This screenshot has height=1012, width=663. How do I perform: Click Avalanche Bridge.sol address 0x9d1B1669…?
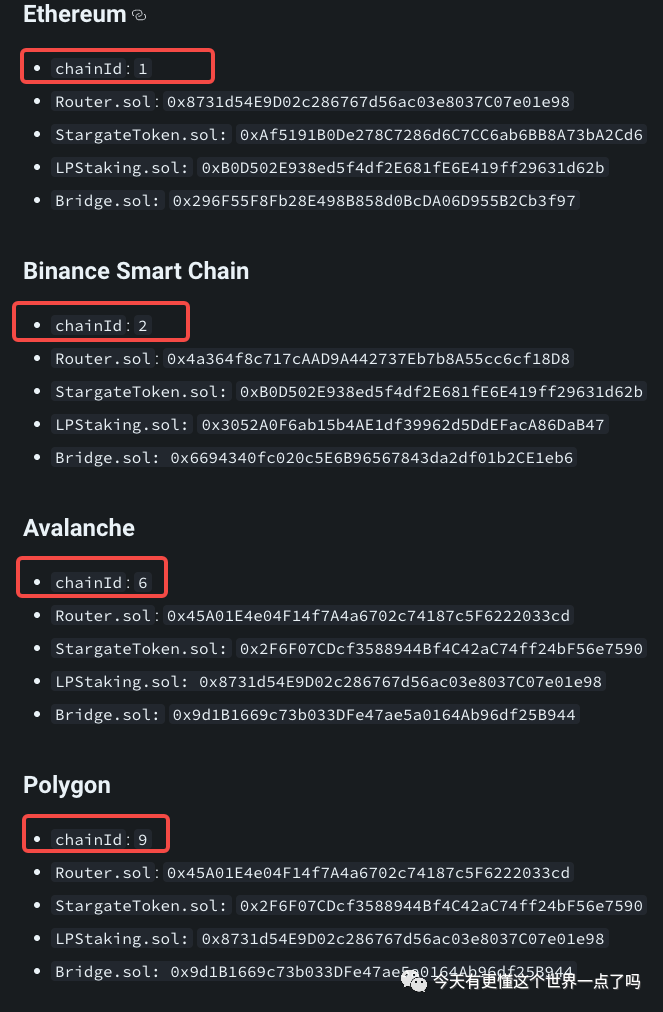click(x=374, y=714)
